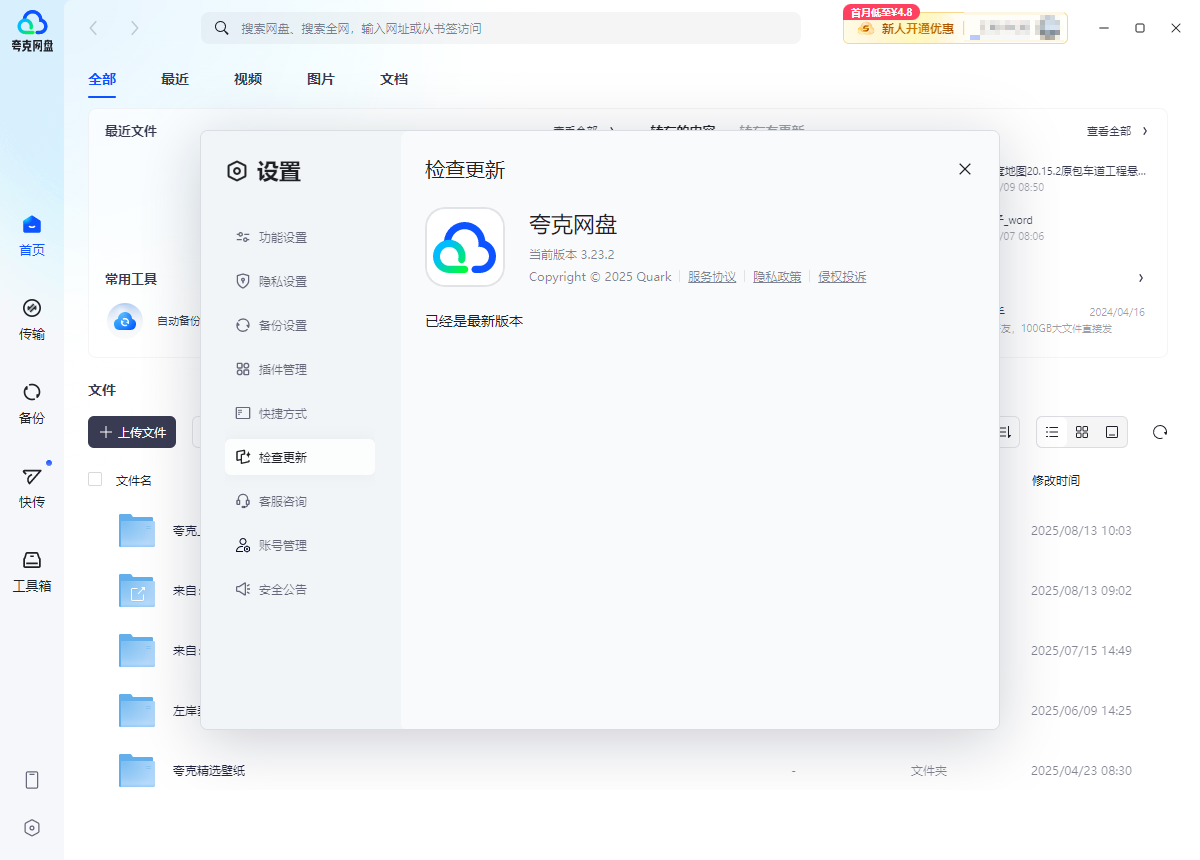Viewport: 1200px width, 860px height.
Task: Click the 夸克网盘 logo at top left
Action: (32, 30)
